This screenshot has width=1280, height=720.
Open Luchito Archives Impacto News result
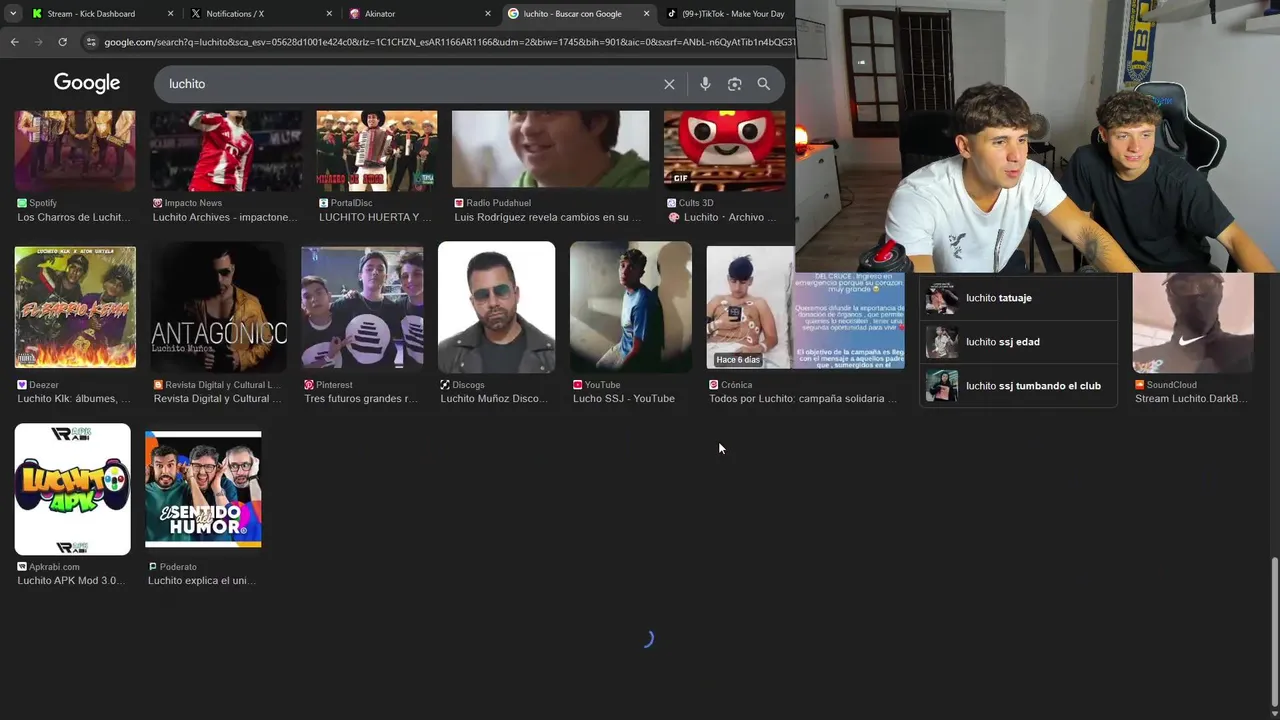pos(225,217)
